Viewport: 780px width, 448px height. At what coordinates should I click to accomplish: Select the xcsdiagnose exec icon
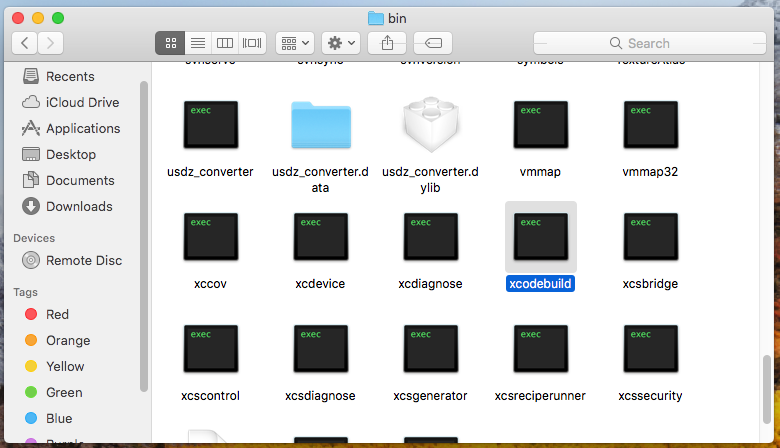(x=321, y=349)
